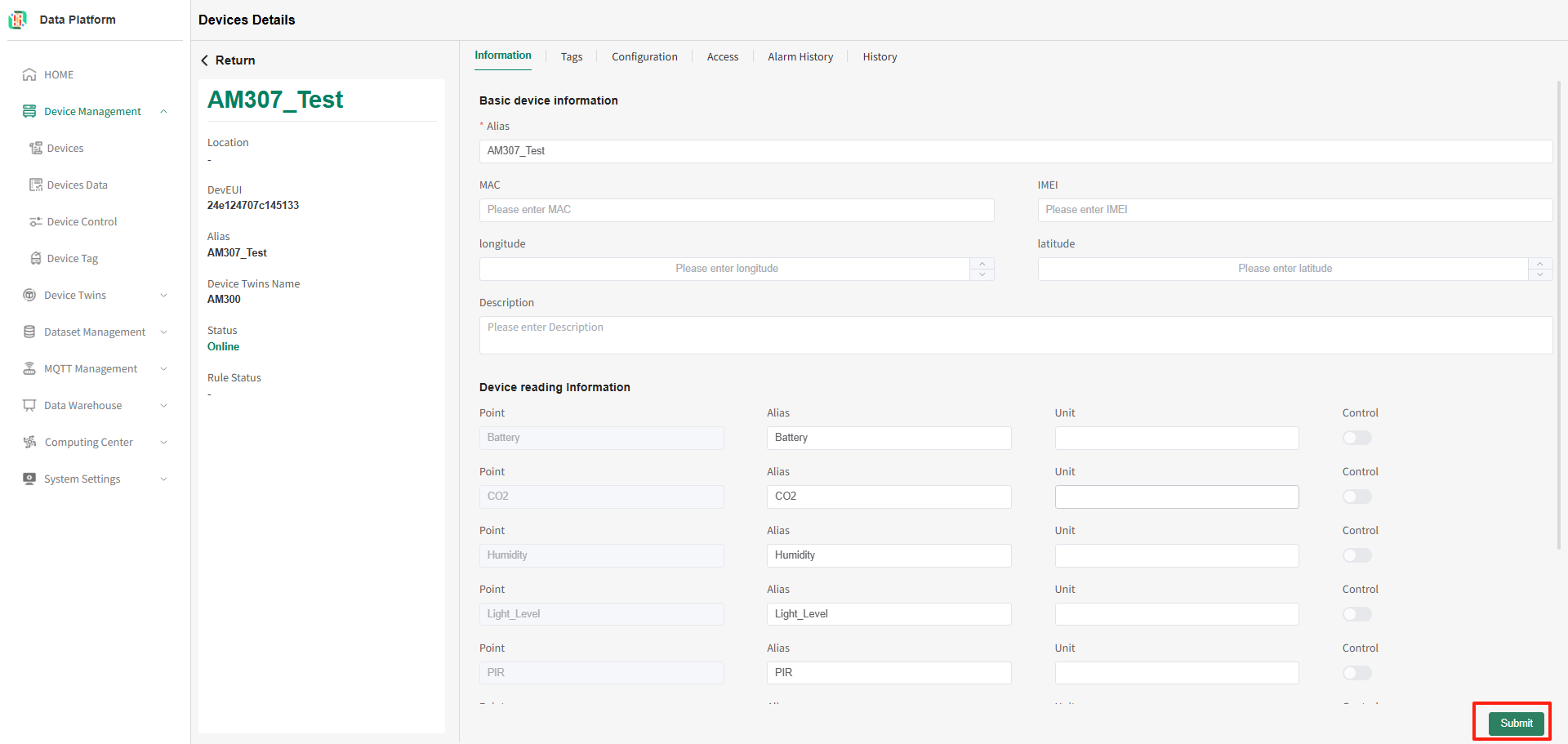This screenshot has height=744, width=1568.
Task: Collapse the Device Management menu chevron
Action: [x=163, y=111]
